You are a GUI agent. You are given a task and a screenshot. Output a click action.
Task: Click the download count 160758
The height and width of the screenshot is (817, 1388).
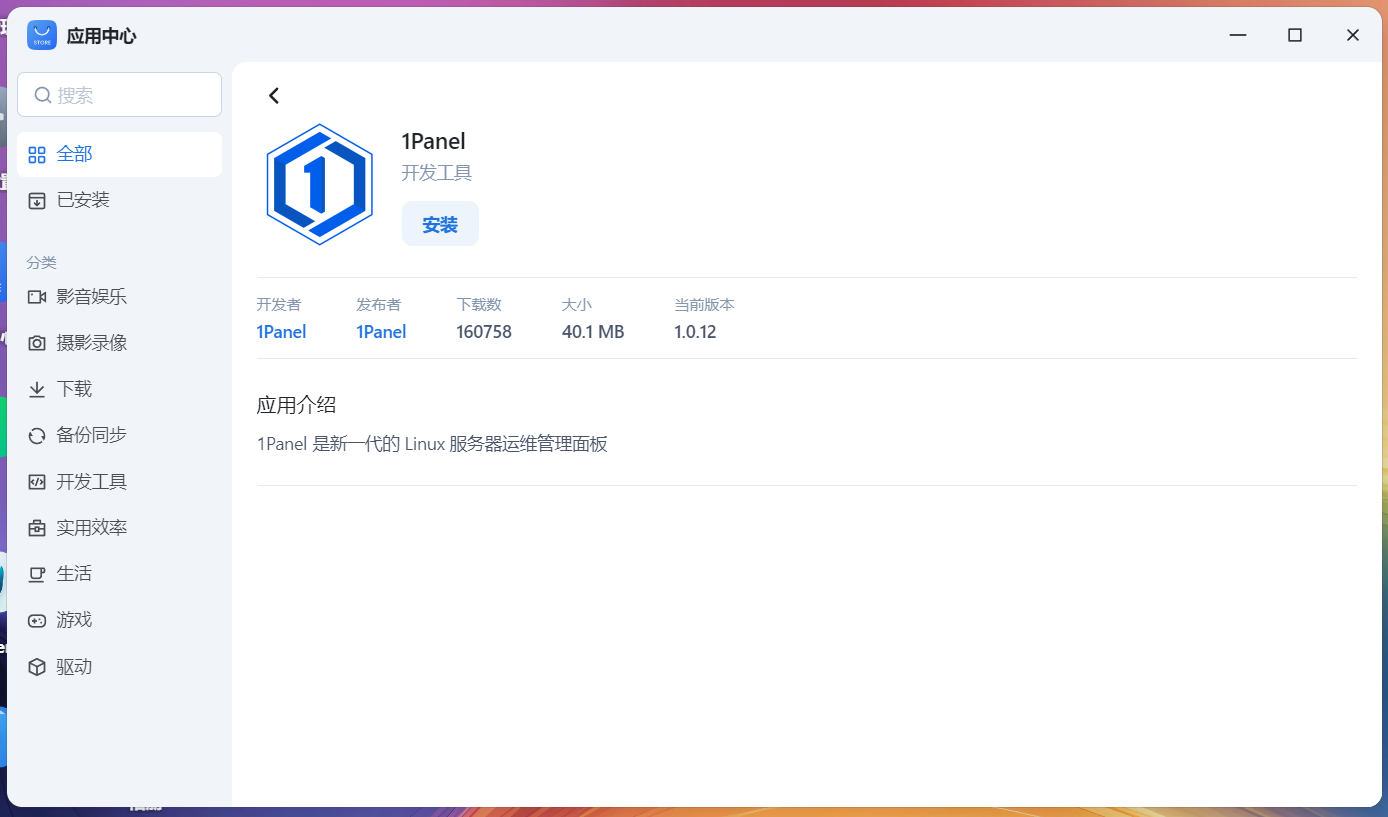coord(484,332)
